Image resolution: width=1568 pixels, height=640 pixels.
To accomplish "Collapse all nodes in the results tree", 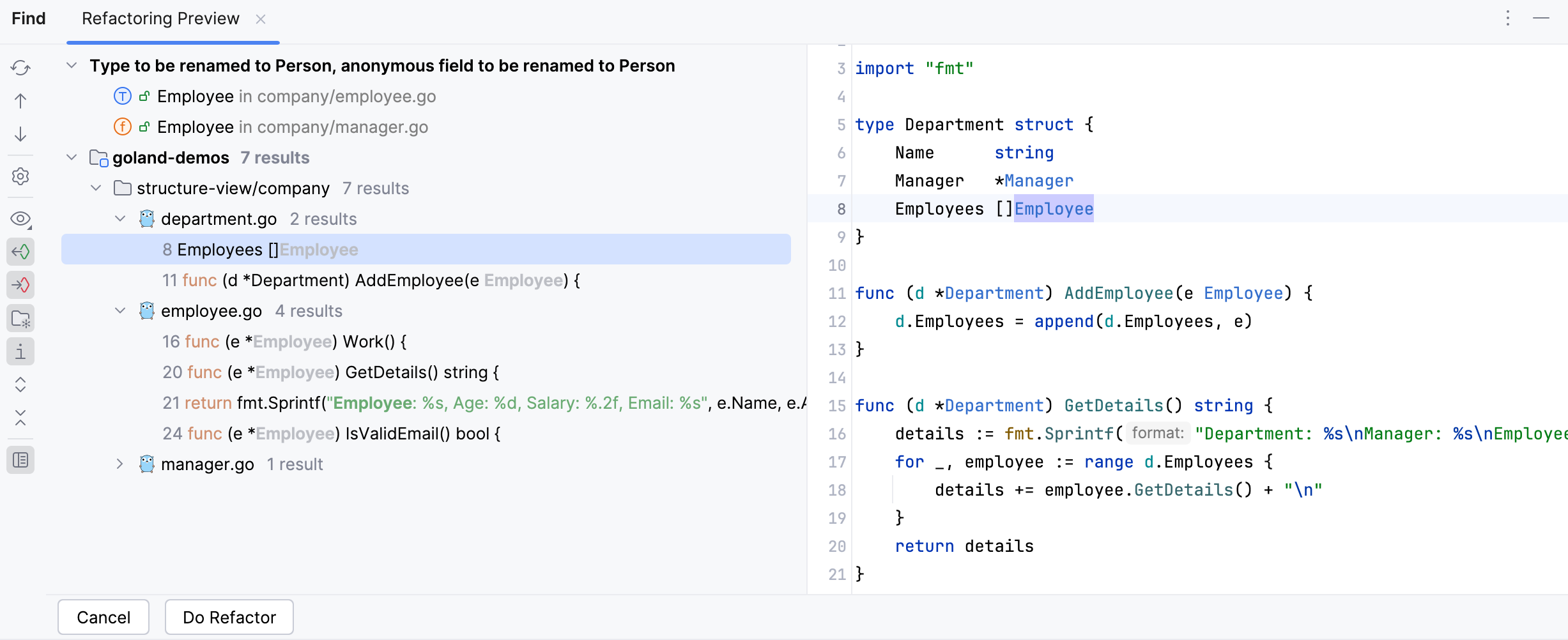I will tap(20, 418).
